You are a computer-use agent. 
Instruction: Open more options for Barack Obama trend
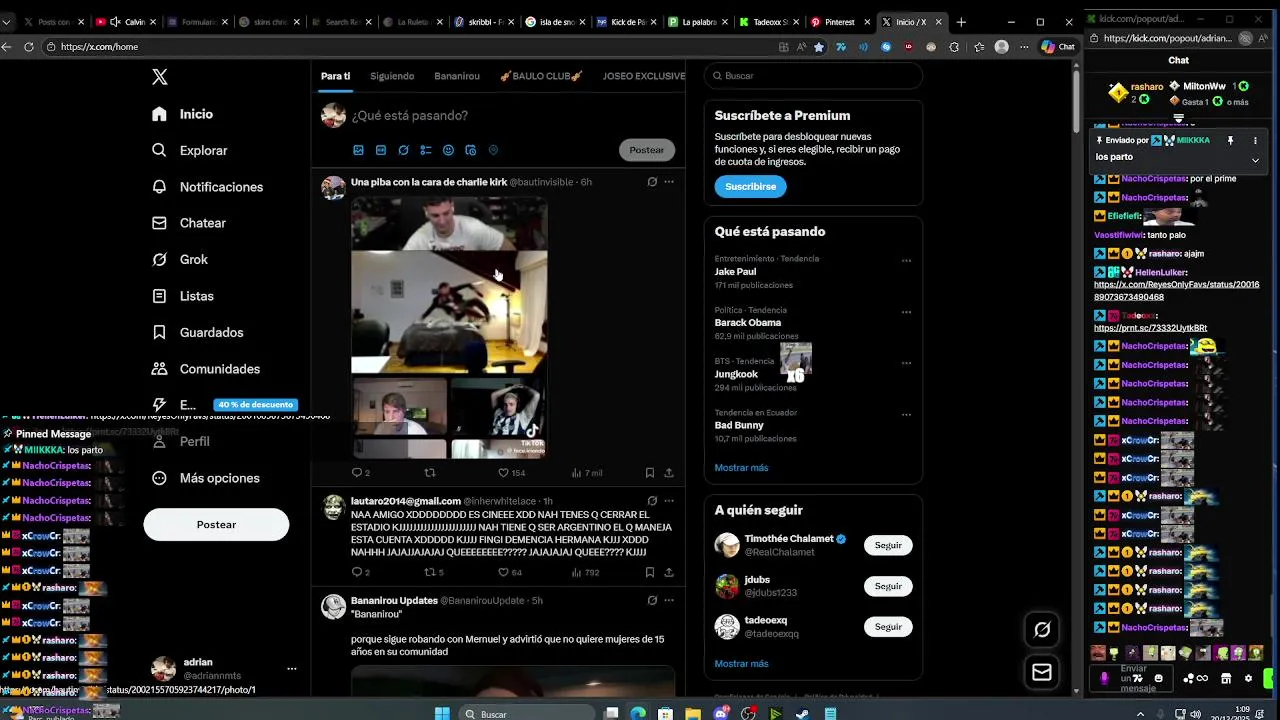point(906,312)
